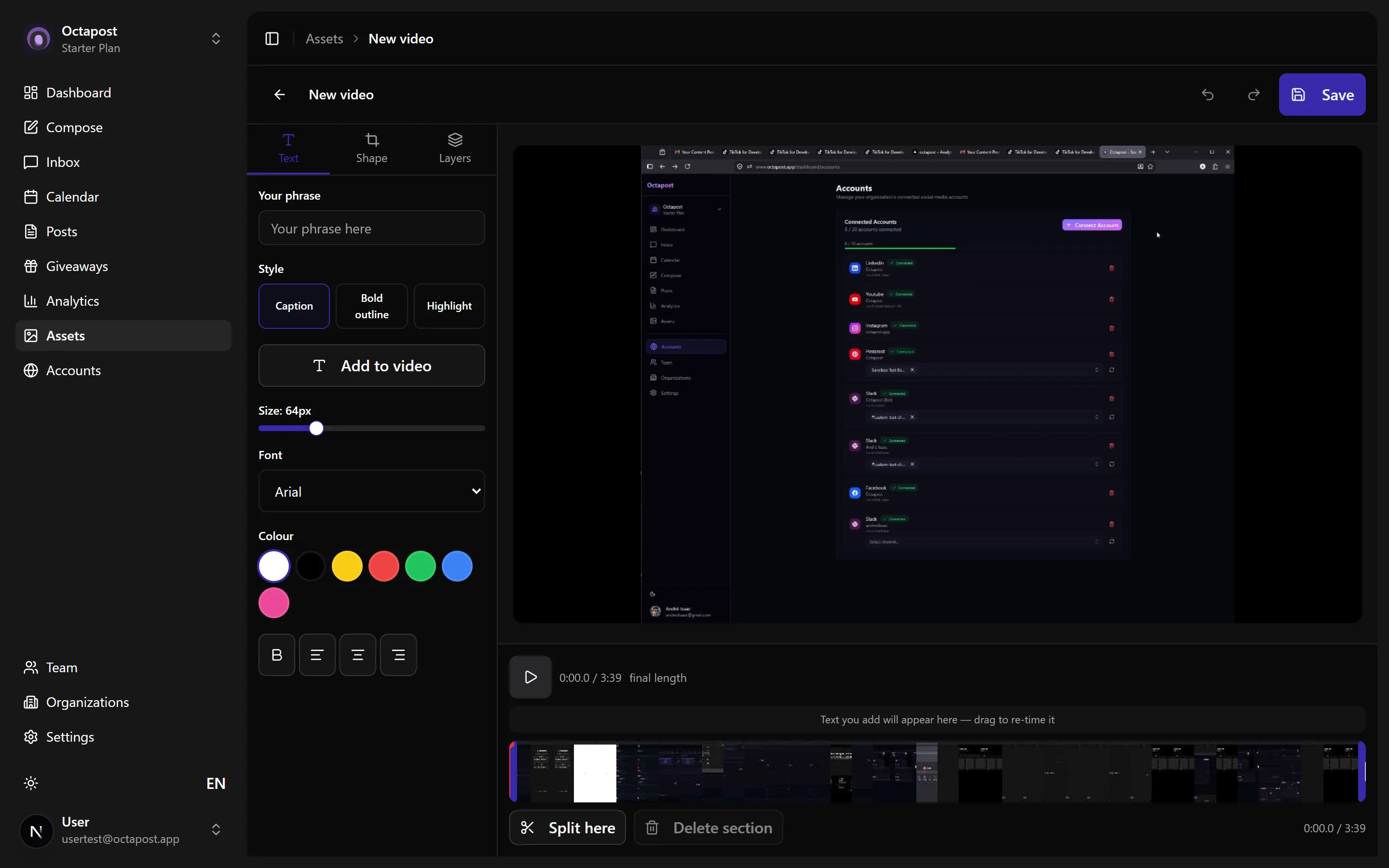Screen dimensions: 1389x868
Task: Save the video
Action: 1322,95
